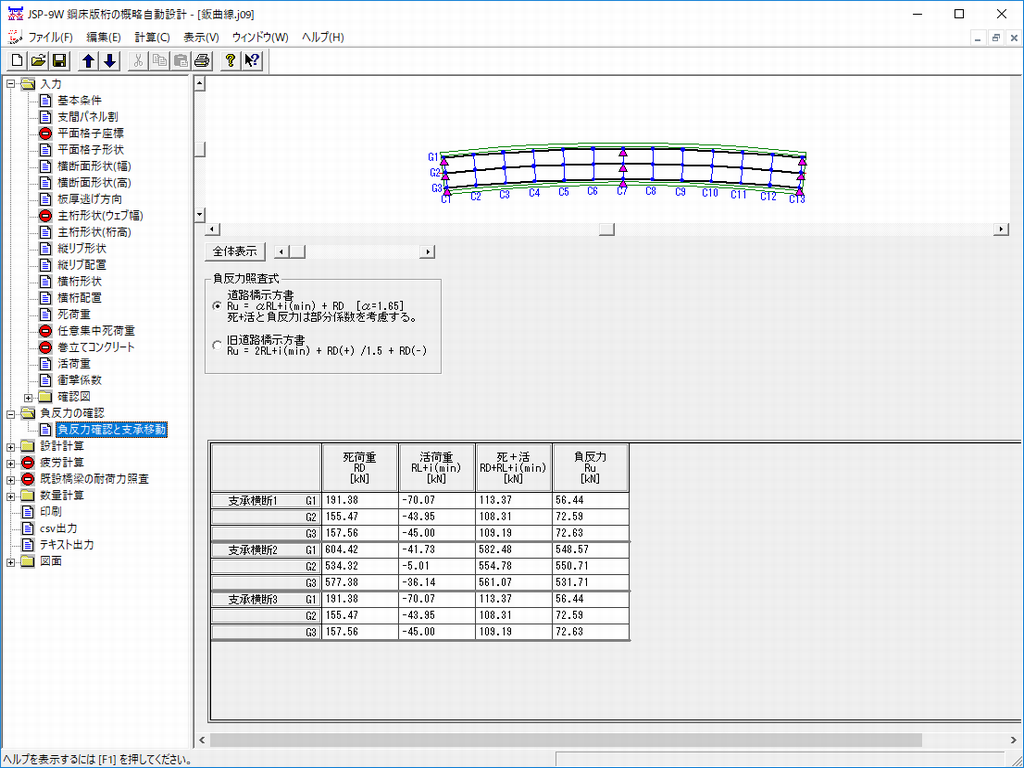Click the blue up arrow toolbar icon
The width and height of the screenshot is (1024, 768).
click(x=89, y=61)
